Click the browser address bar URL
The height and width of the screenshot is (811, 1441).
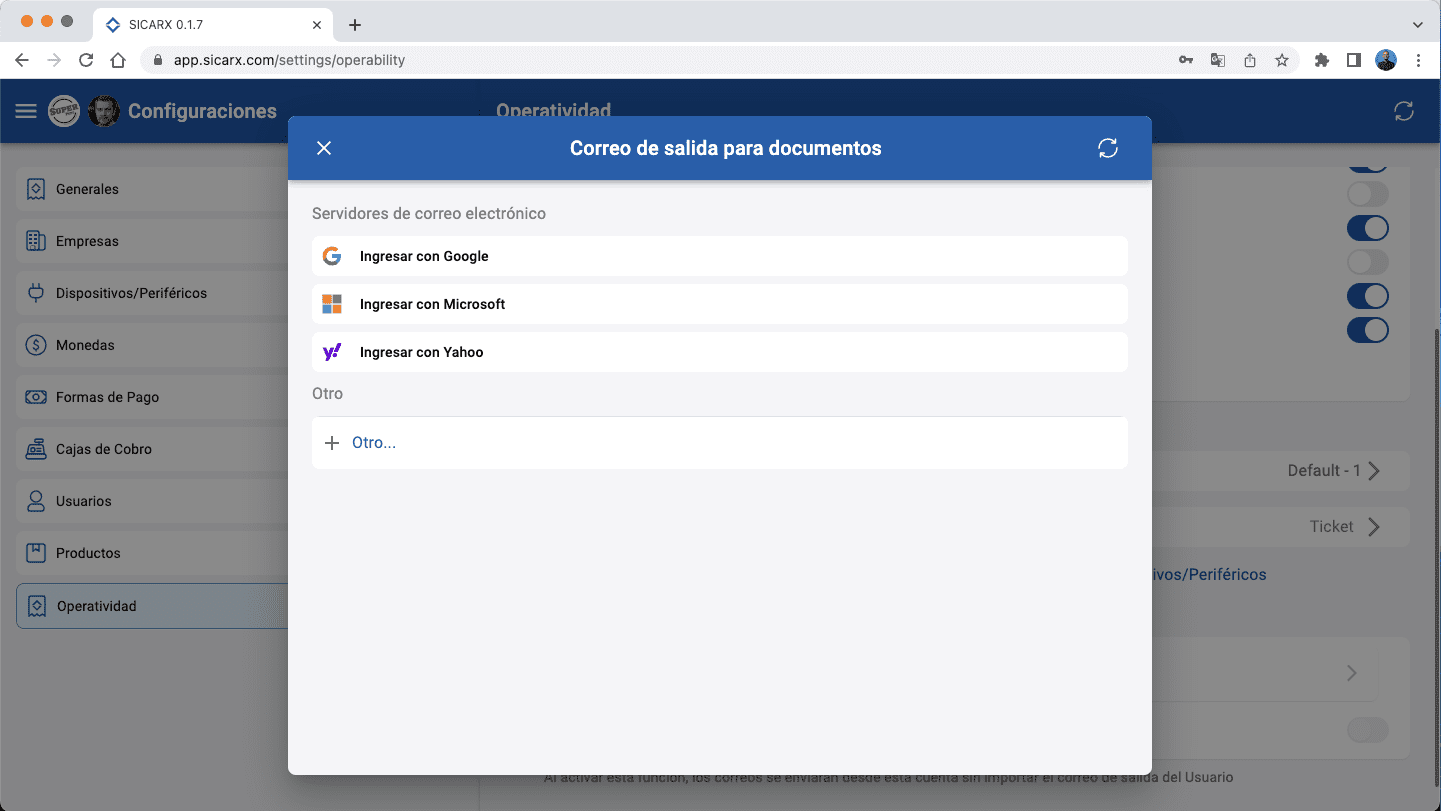pyautogui.click(x=289, y=60)
